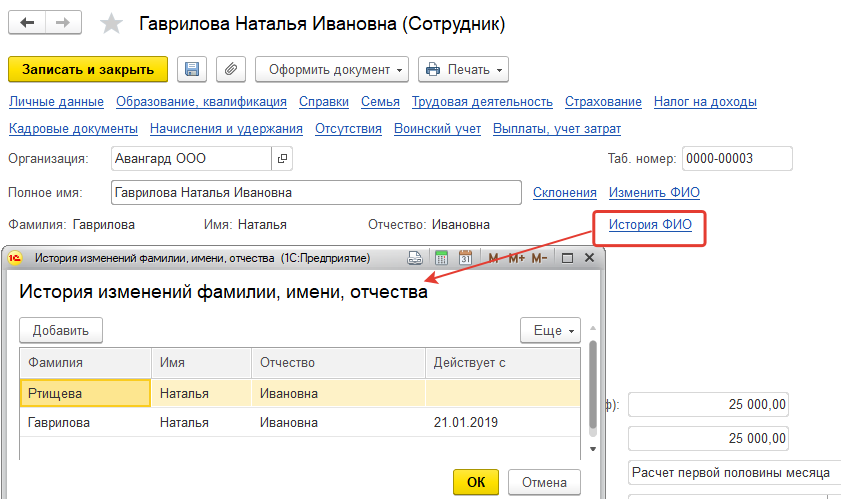Maximize the name history dialog

point(567,258)
